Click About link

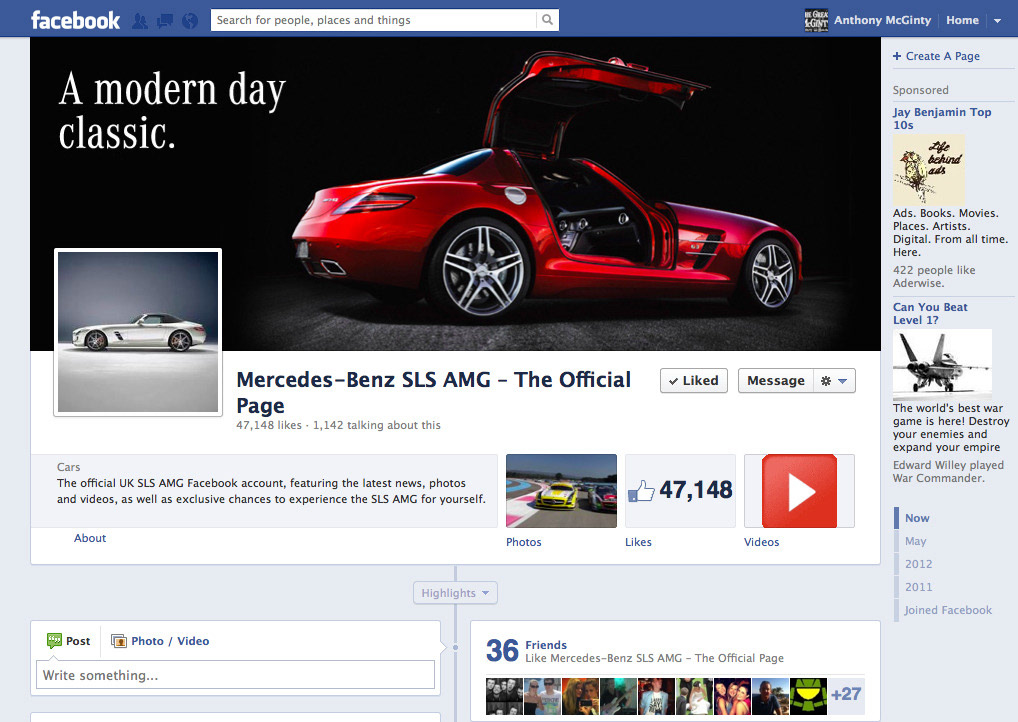90,538
